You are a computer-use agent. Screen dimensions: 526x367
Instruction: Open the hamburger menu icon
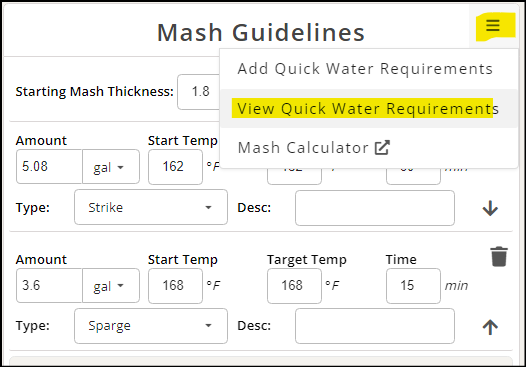coord(493,25)
